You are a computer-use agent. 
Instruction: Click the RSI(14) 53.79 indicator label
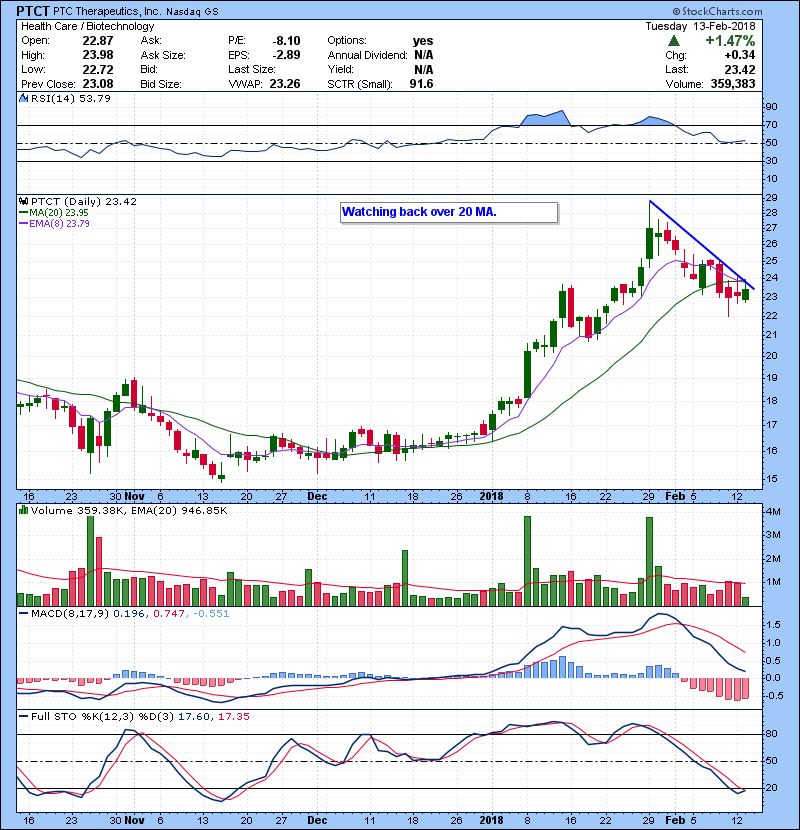[71, 98]
